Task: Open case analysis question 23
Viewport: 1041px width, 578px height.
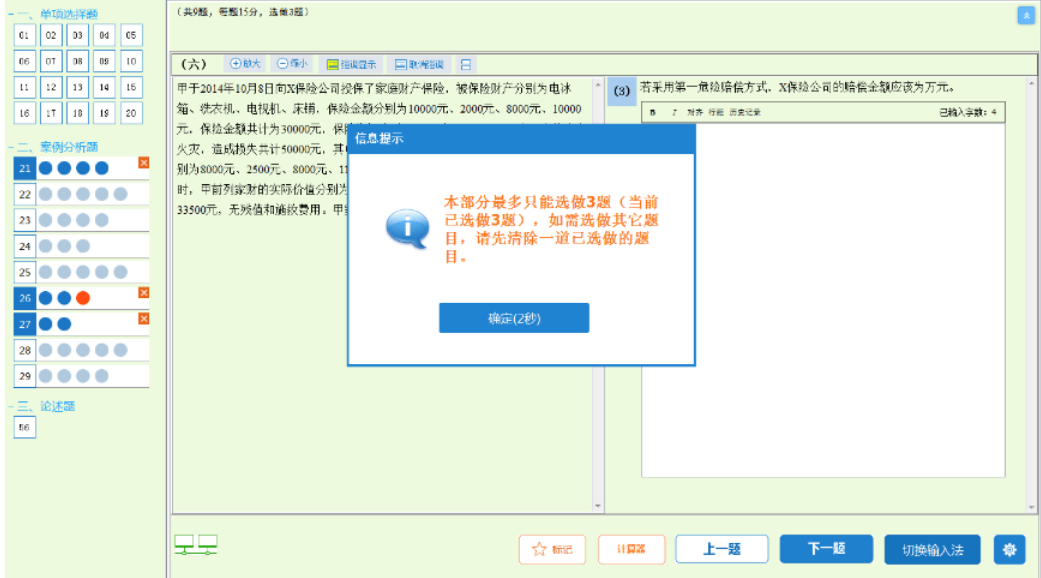Action: coord(25,220)
